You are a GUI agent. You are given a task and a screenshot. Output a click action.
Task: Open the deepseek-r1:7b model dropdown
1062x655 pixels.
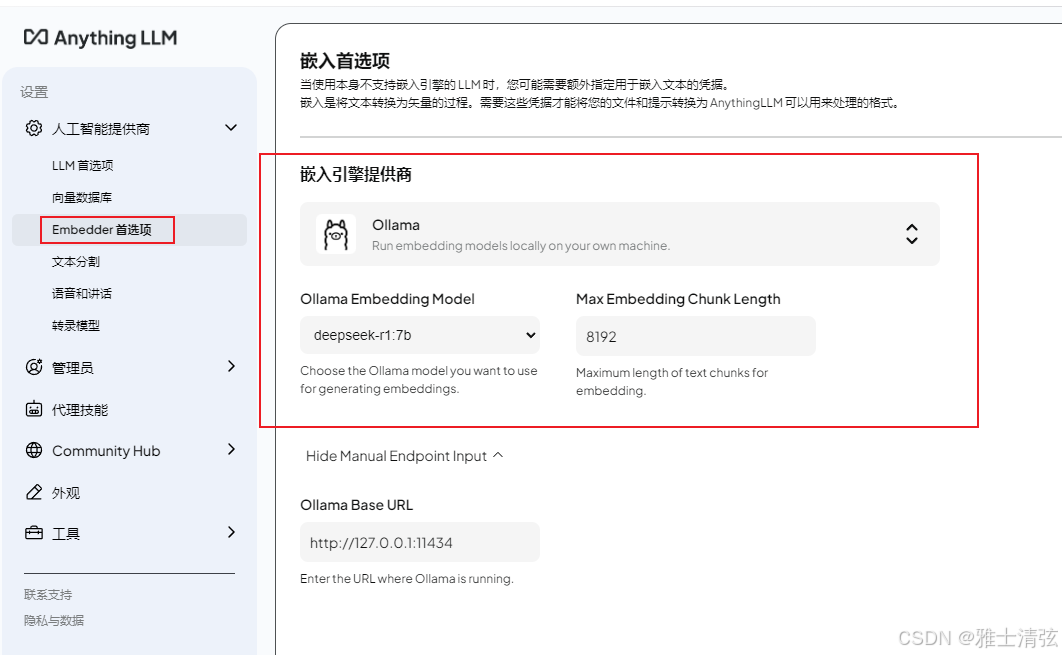pos(420,335)
